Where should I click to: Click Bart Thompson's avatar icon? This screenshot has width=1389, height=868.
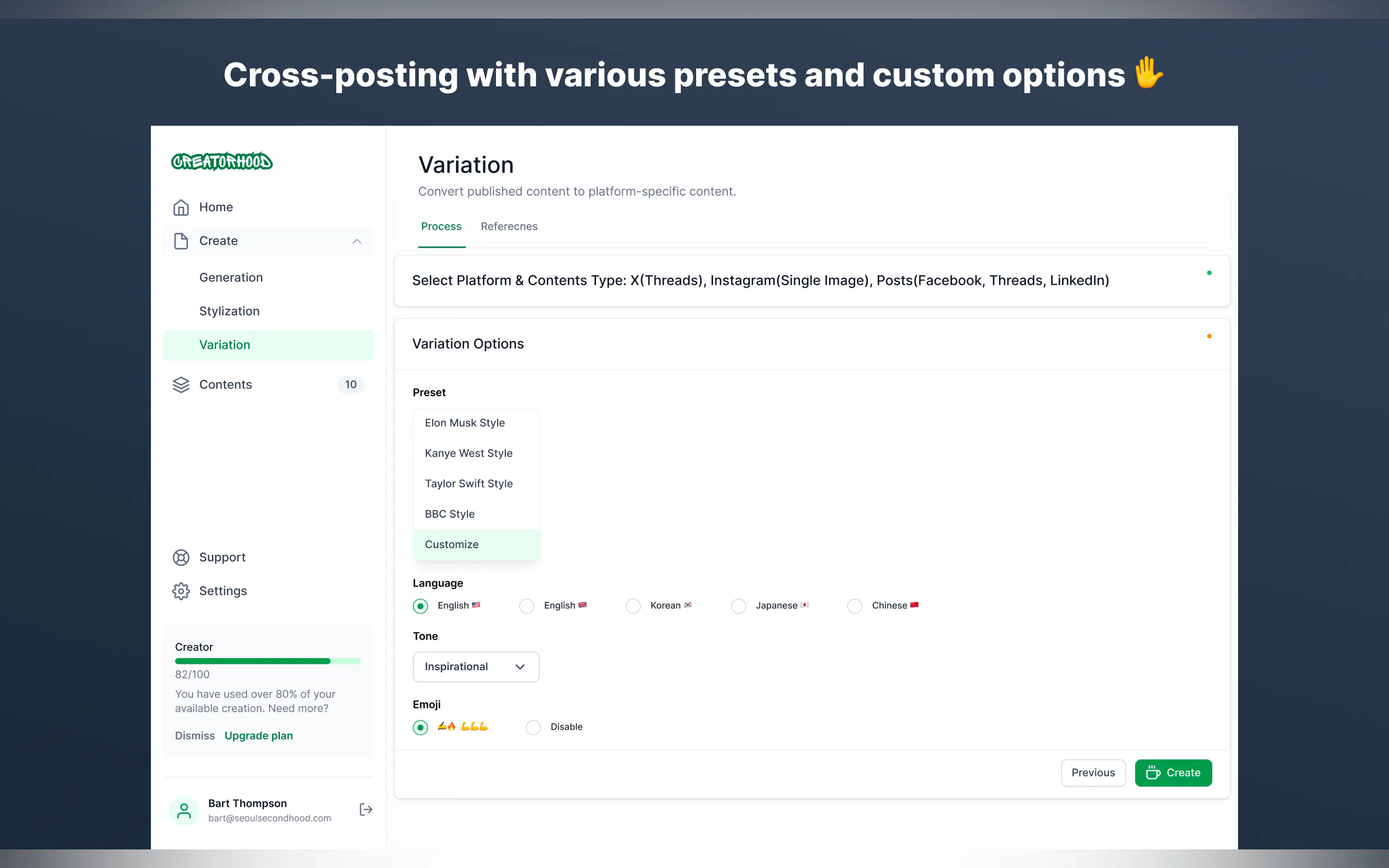coord(184,810)
